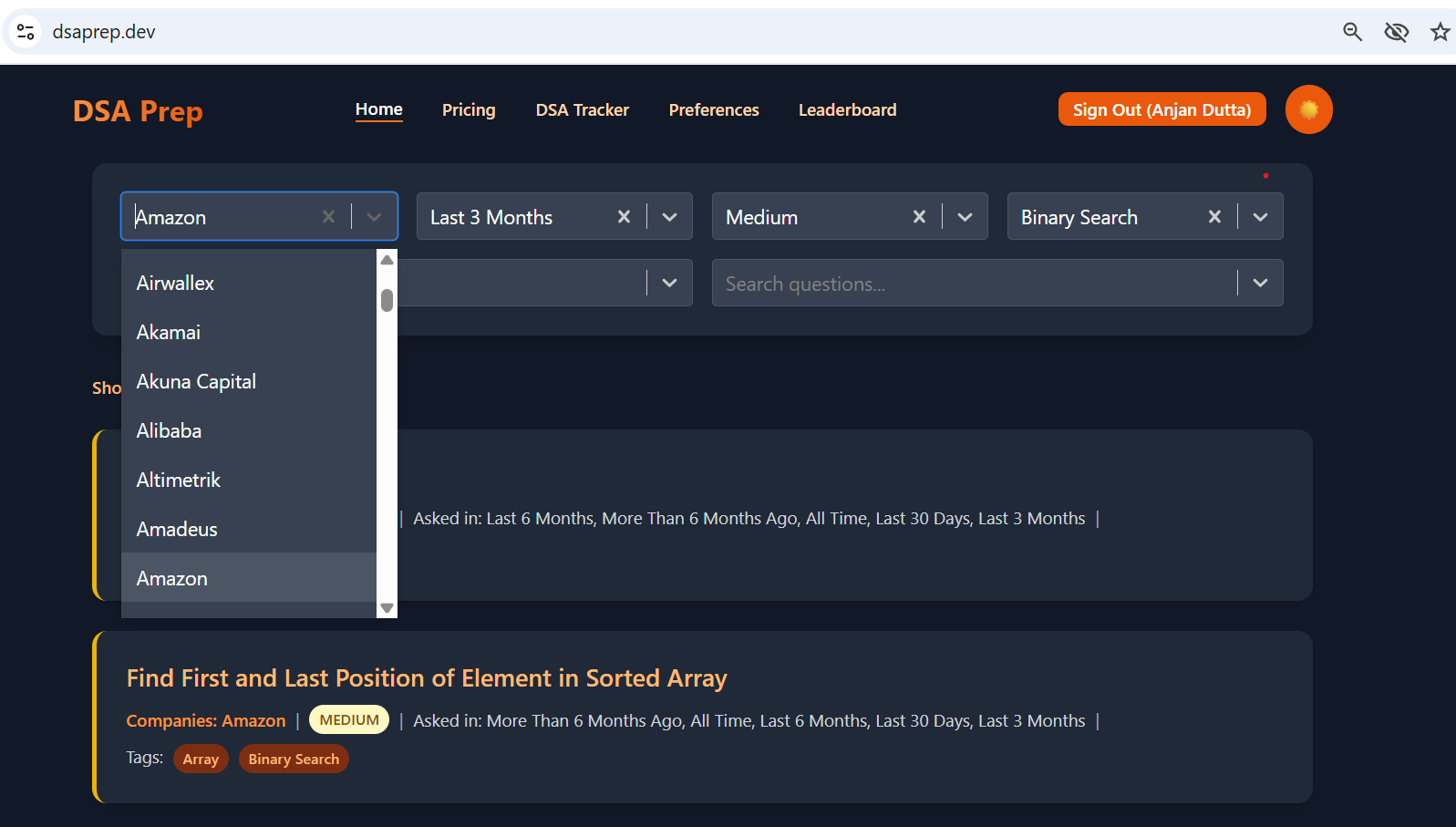Image resolution: width=1456 pixels, height=827 pixels.
Task: Go to the Leaderboard tab
Action: [x=847, y=110]
